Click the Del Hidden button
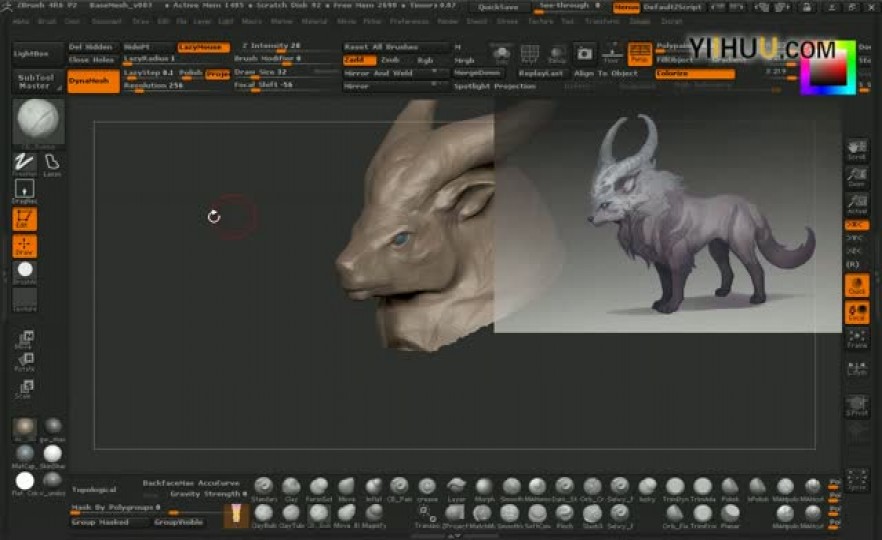 [x=91, y=47]
